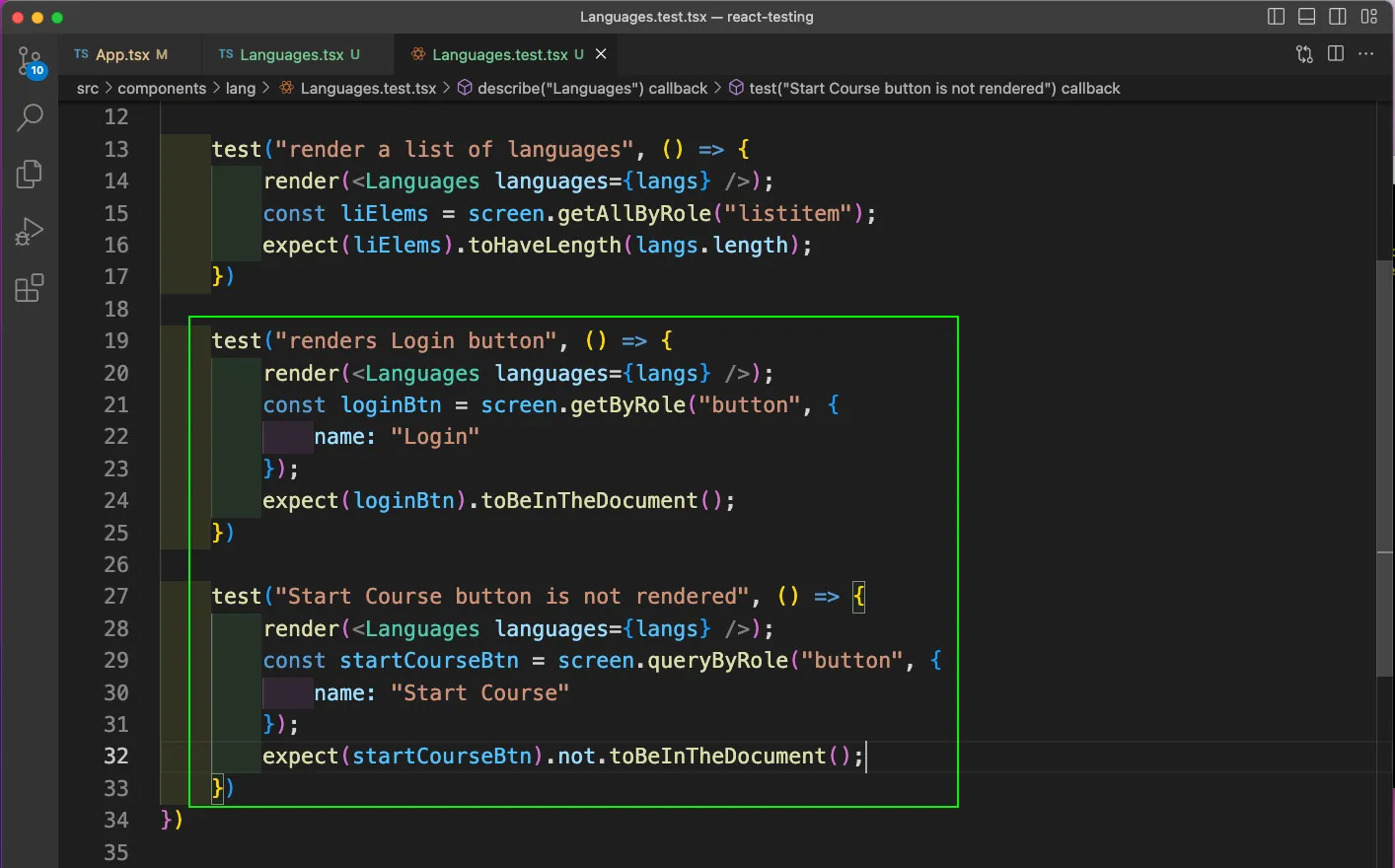Viewport: 1395px width, 868px height.
Task: Click queryByRole on line 29
Action: [x=717, y=661]
